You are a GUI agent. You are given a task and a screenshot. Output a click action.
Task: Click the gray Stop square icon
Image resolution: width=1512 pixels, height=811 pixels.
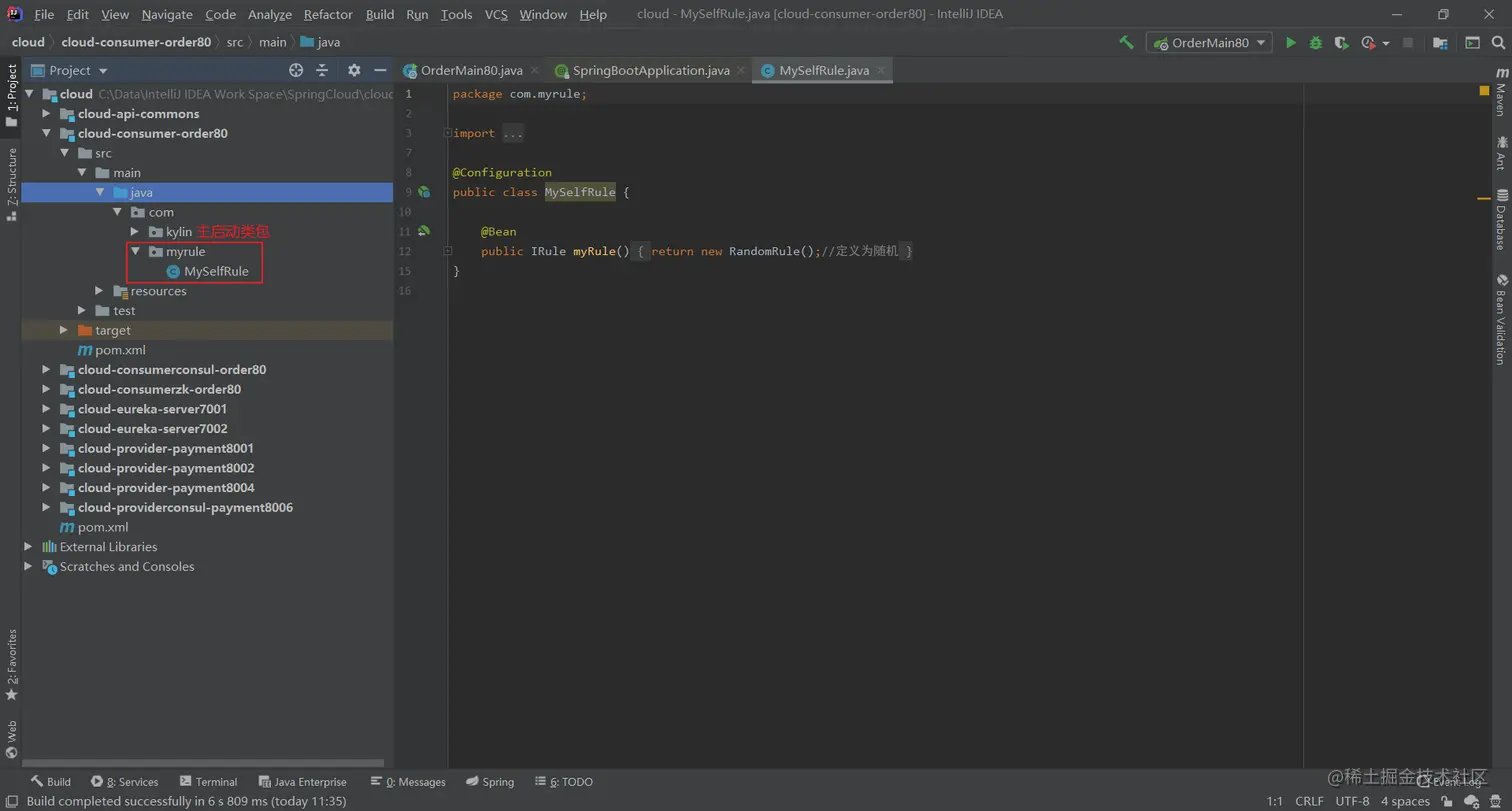[x=1408, y=43]
